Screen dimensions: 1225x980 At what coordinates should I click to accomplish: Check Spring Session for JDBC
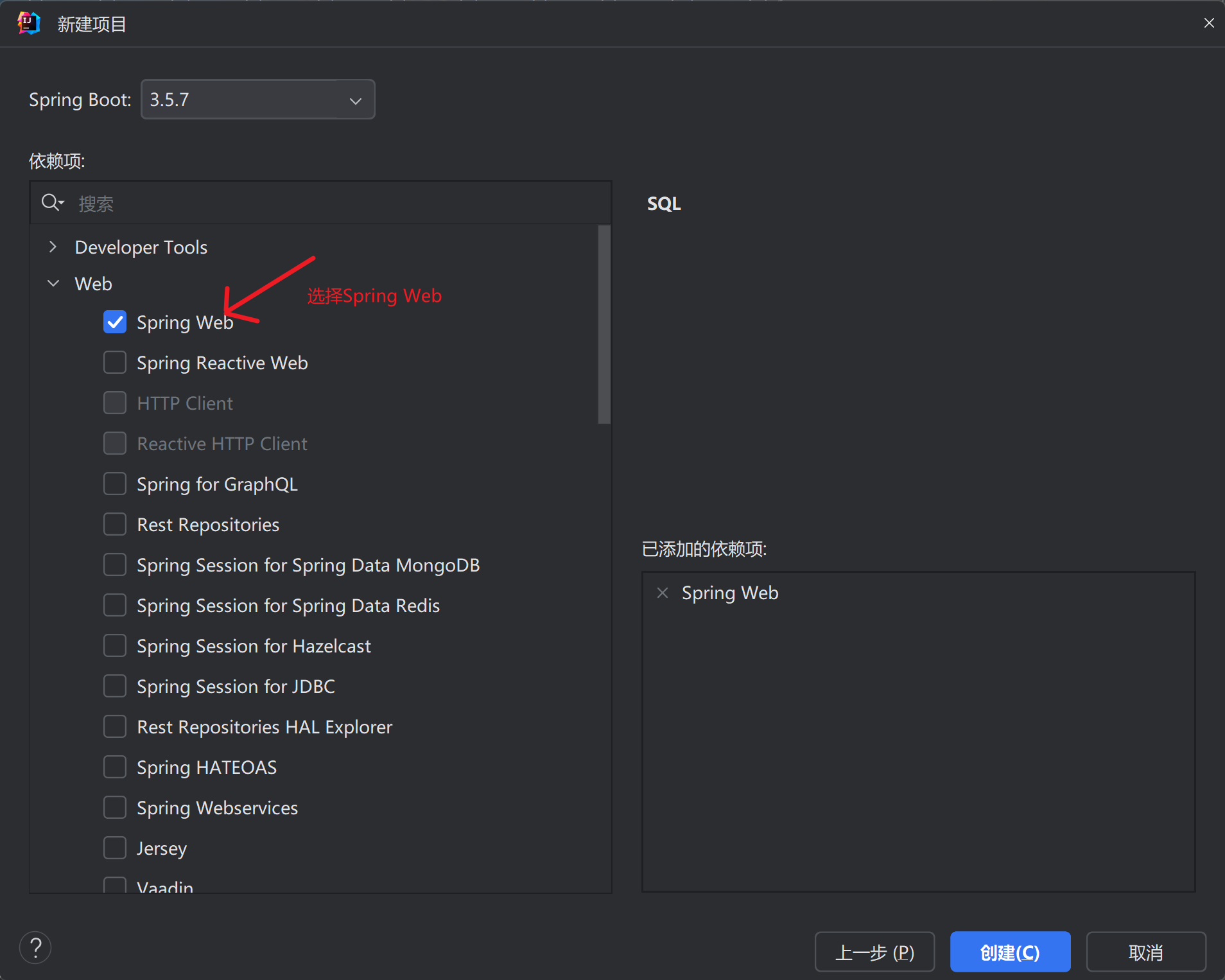click(x=115, y=686)
